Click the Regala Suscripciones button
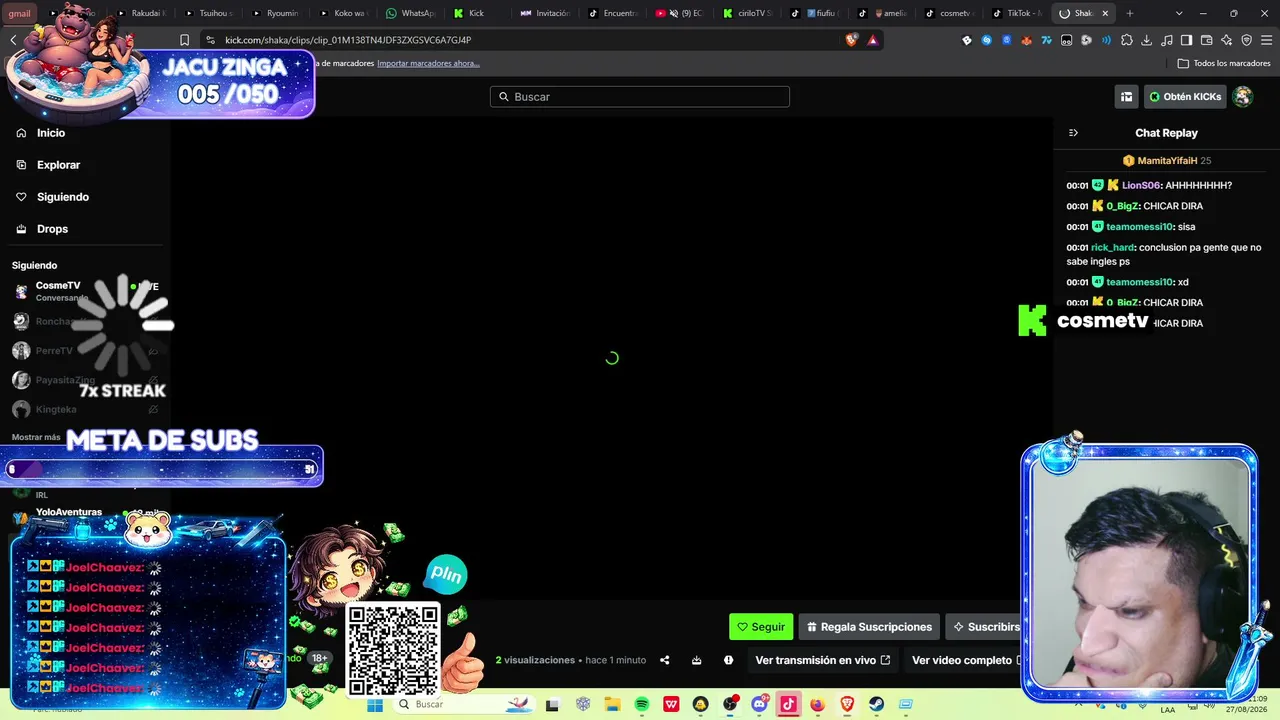 869,627
